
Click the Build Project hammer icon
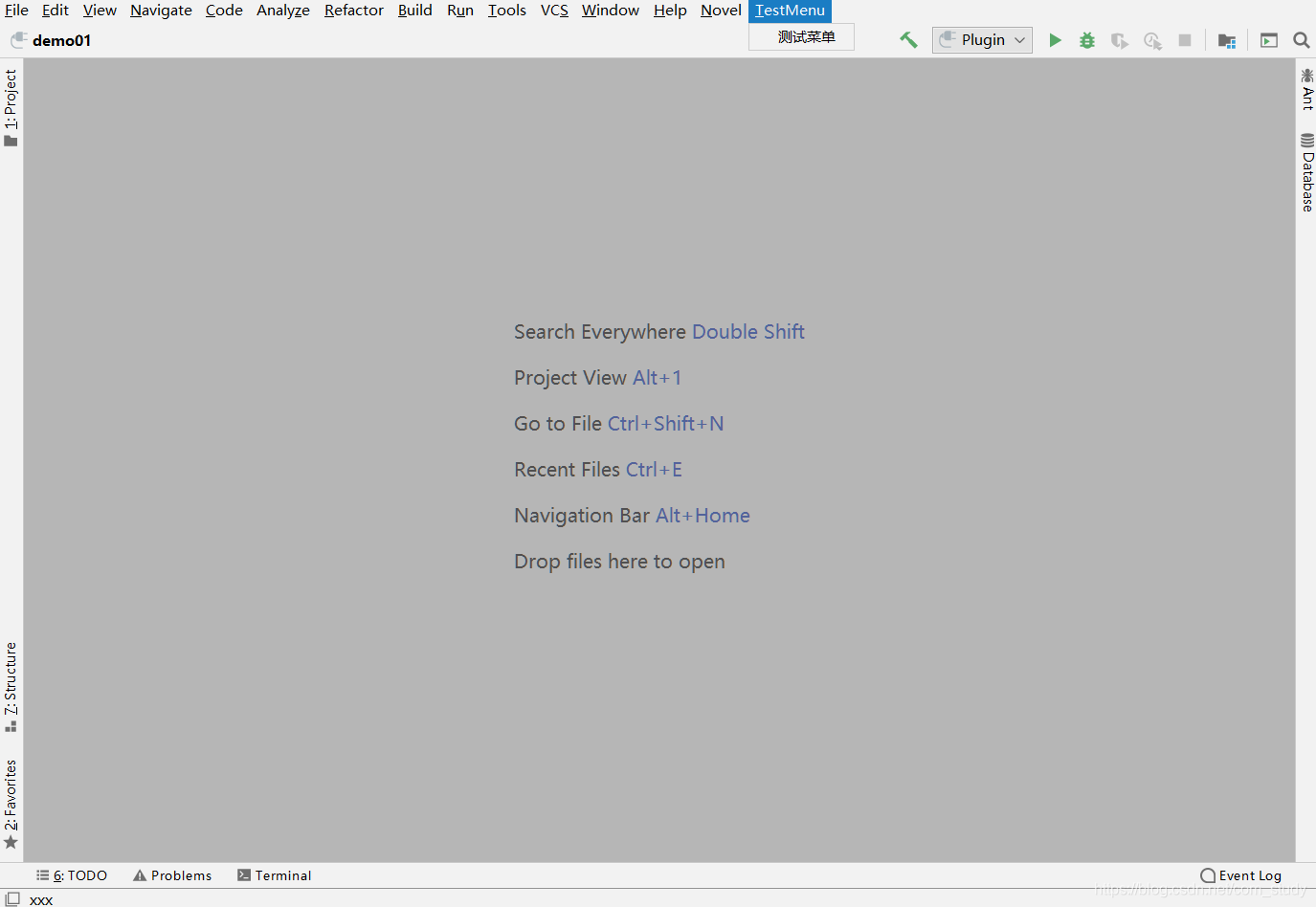click(x=908, y=40)
